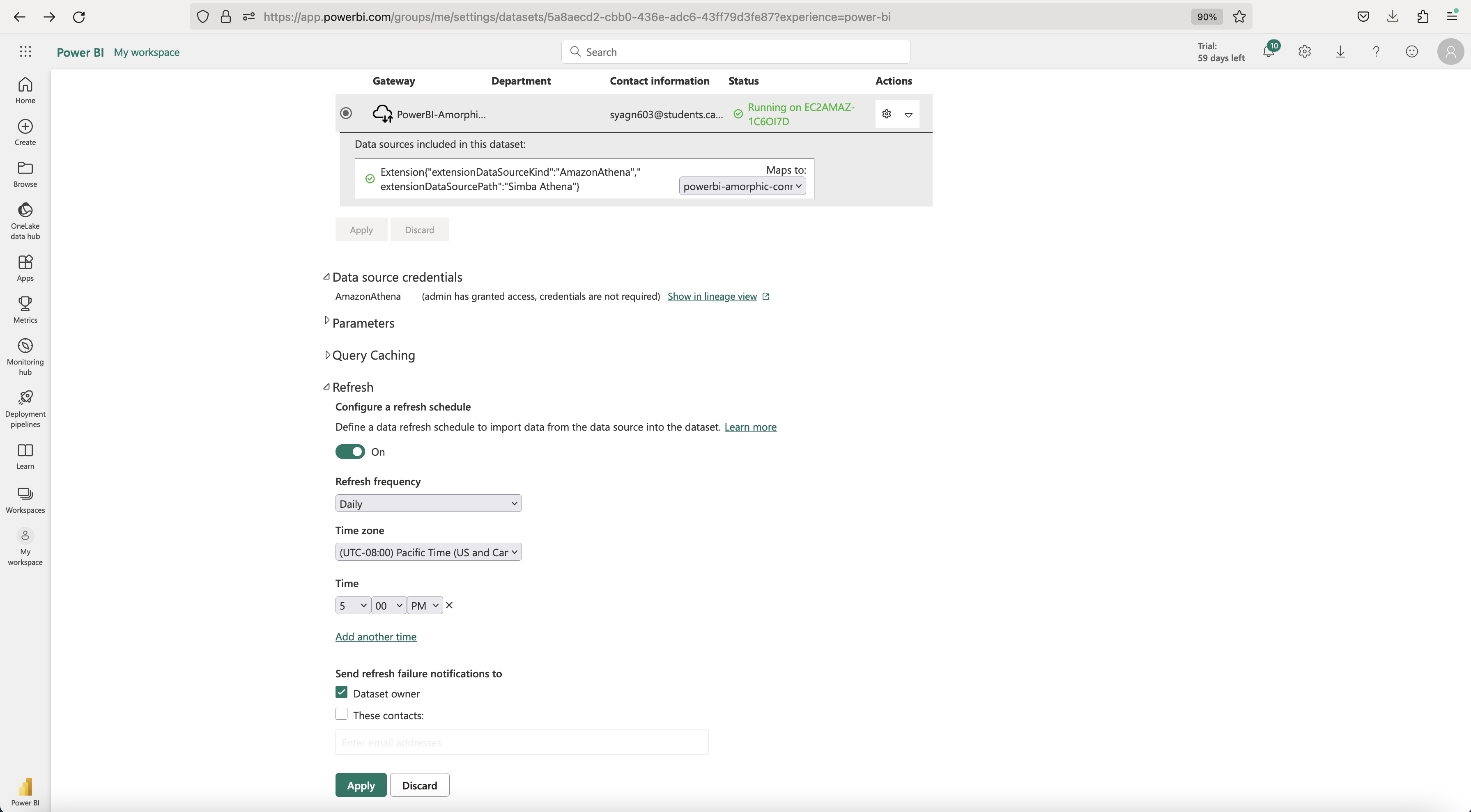Click the Power BI header title
Screen dimensions: 1471x812
[x=80, y=52]
